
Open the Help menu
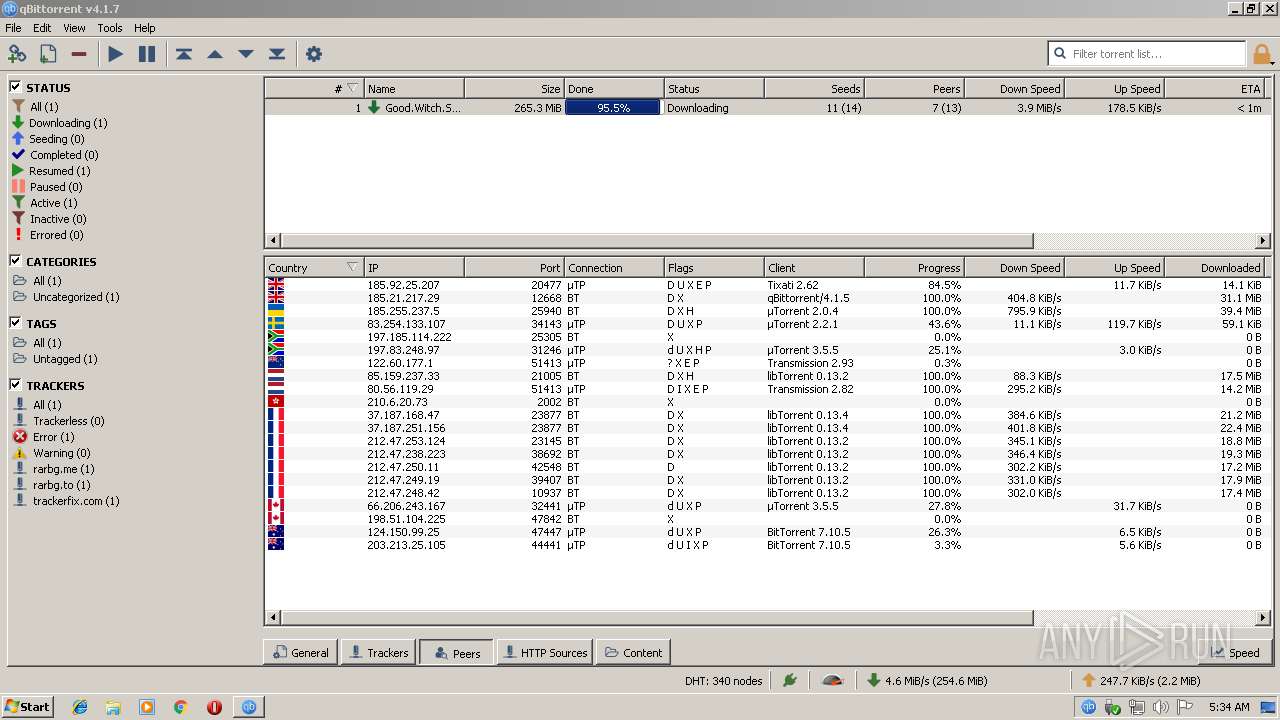coord(145,28)
